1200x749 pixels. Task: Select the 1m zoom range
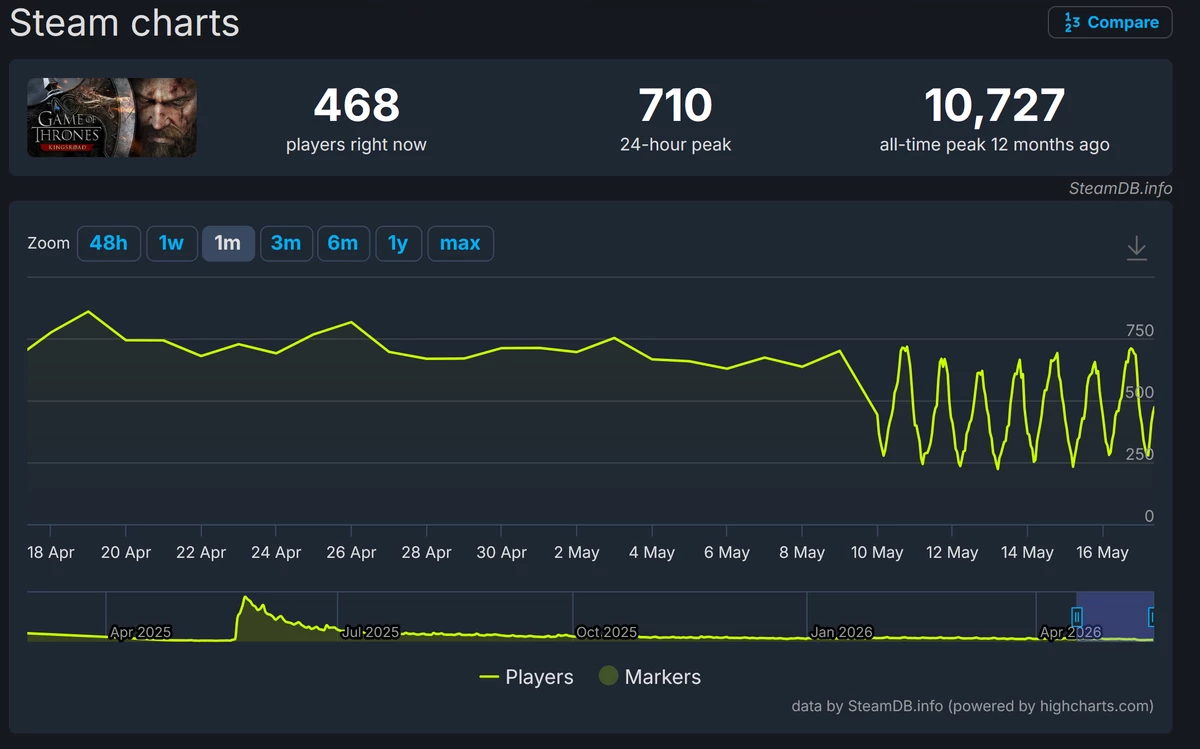[228, 243]
